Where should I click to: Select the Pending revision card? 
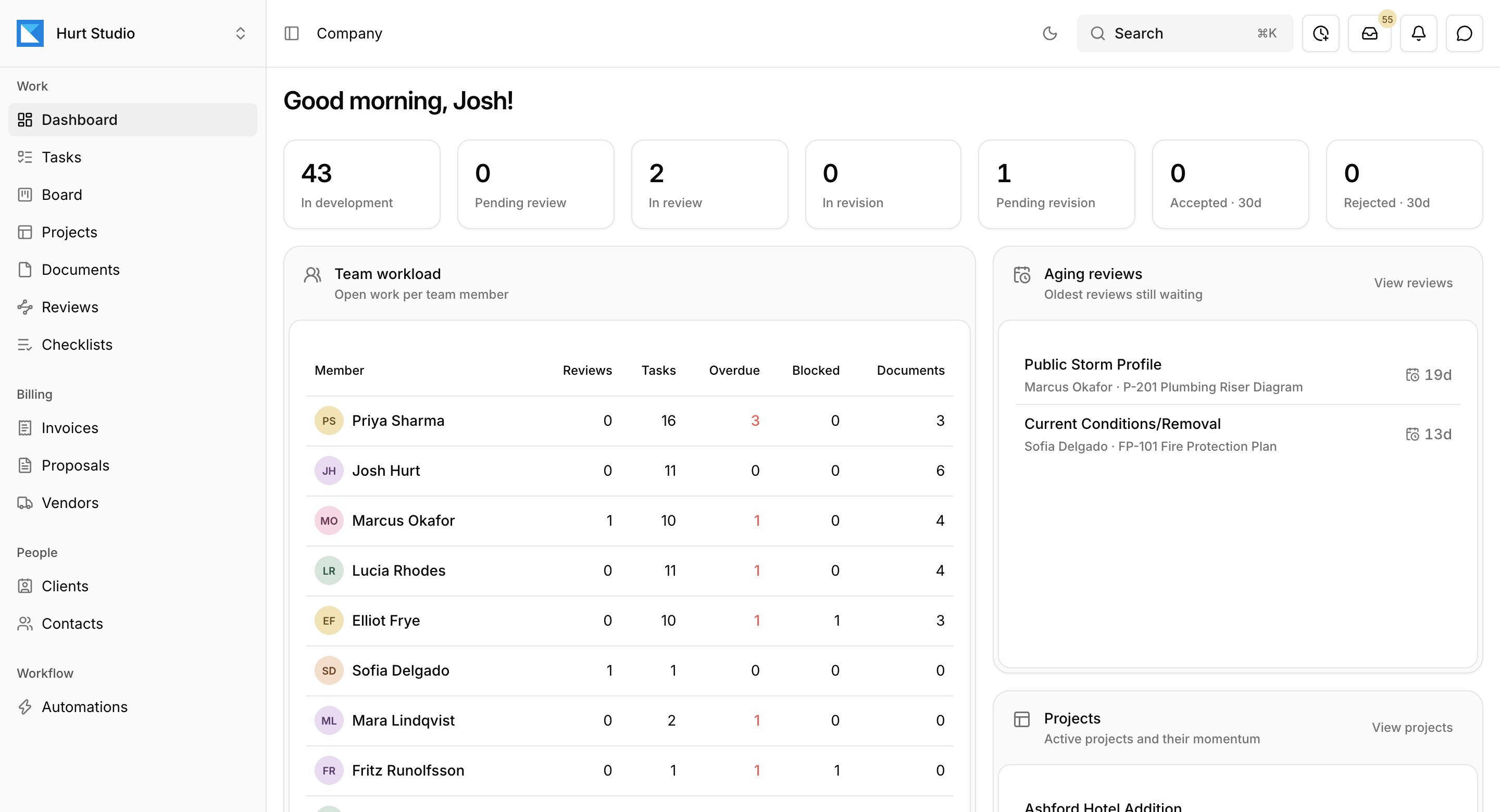tap(1056, 184)
